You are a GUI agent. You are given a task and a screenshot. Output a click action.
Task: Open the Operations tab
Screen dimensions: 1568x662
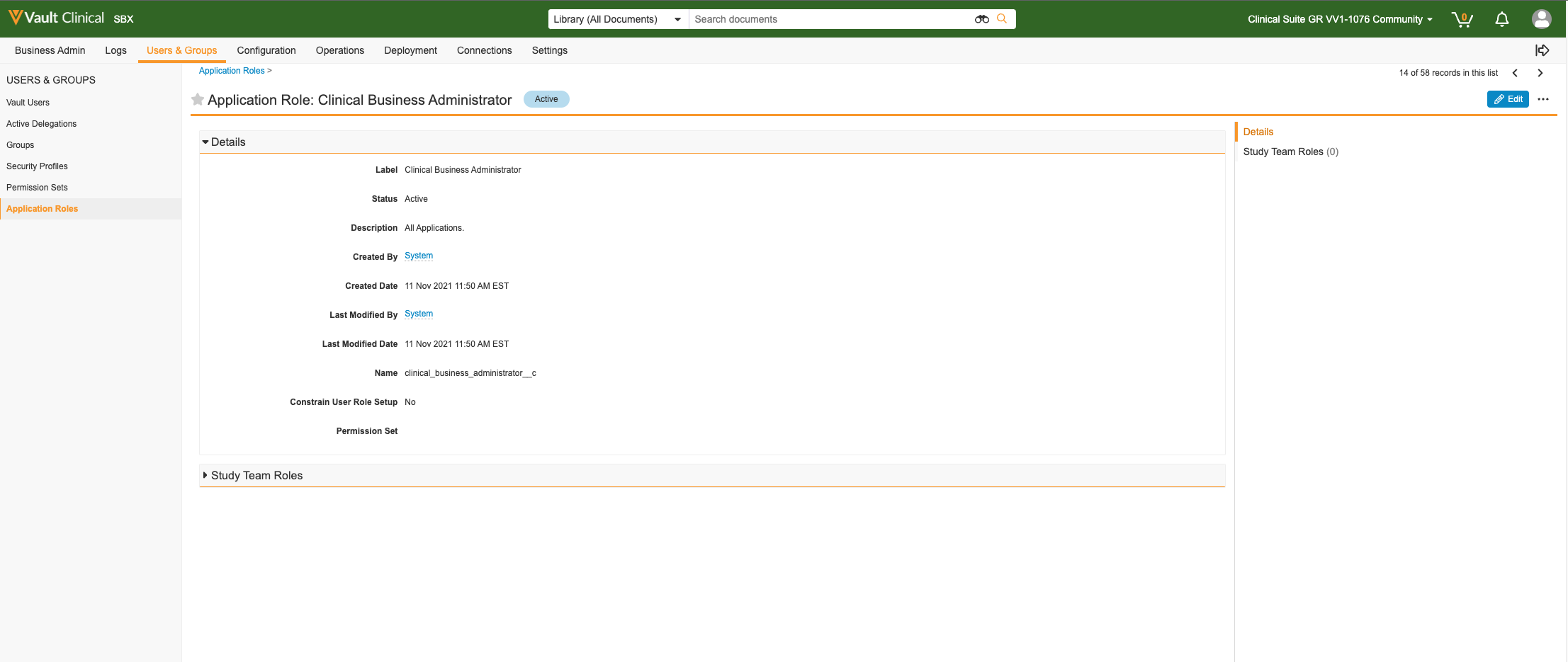point(340,50)
